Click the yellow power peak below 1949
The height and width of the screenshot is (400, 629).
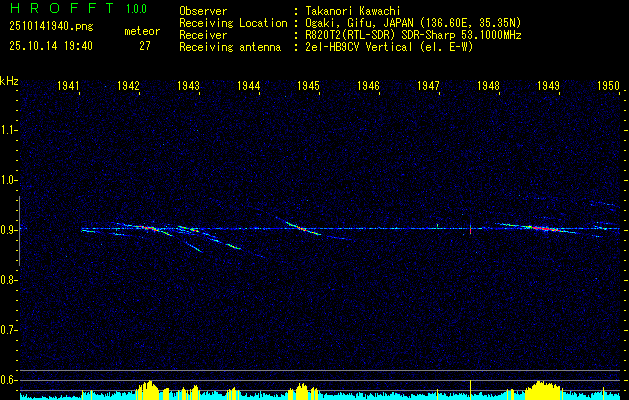543,388
